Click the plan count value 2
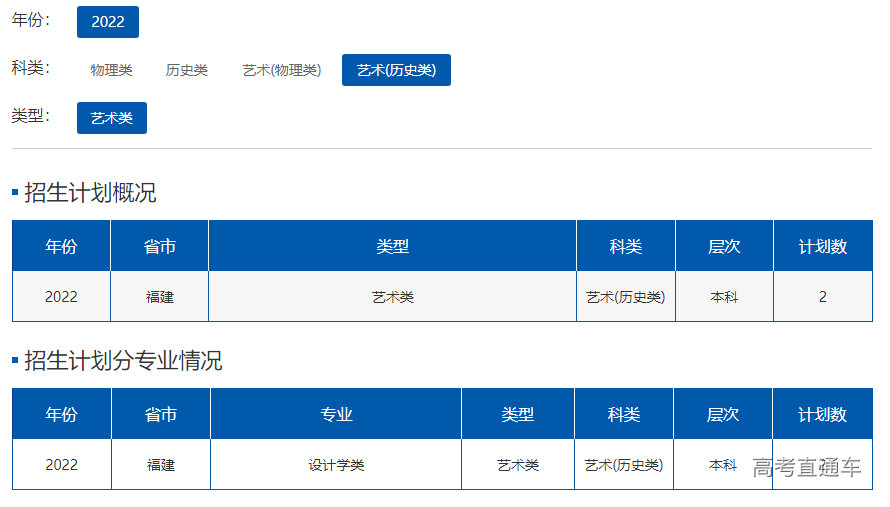Screen dimensions: 890x507 (822, 297)
